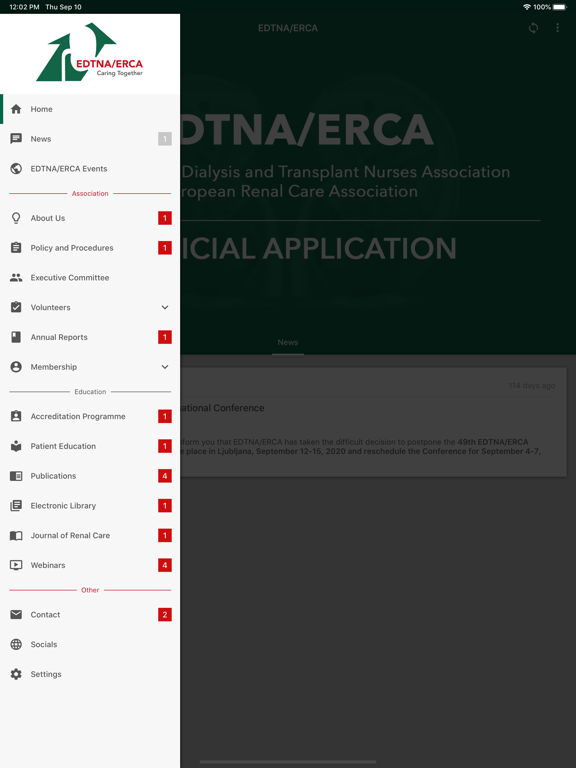This screenshot has height=768, width=576.
Task: Click the Patient Education reader icon
Action: 16,446
